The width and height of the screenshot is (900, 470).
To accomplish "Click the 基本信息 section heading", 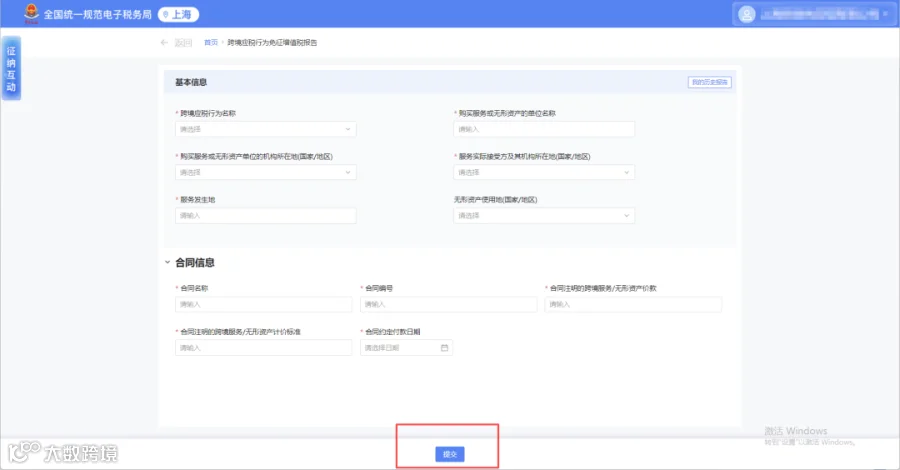I will point(191,82).
